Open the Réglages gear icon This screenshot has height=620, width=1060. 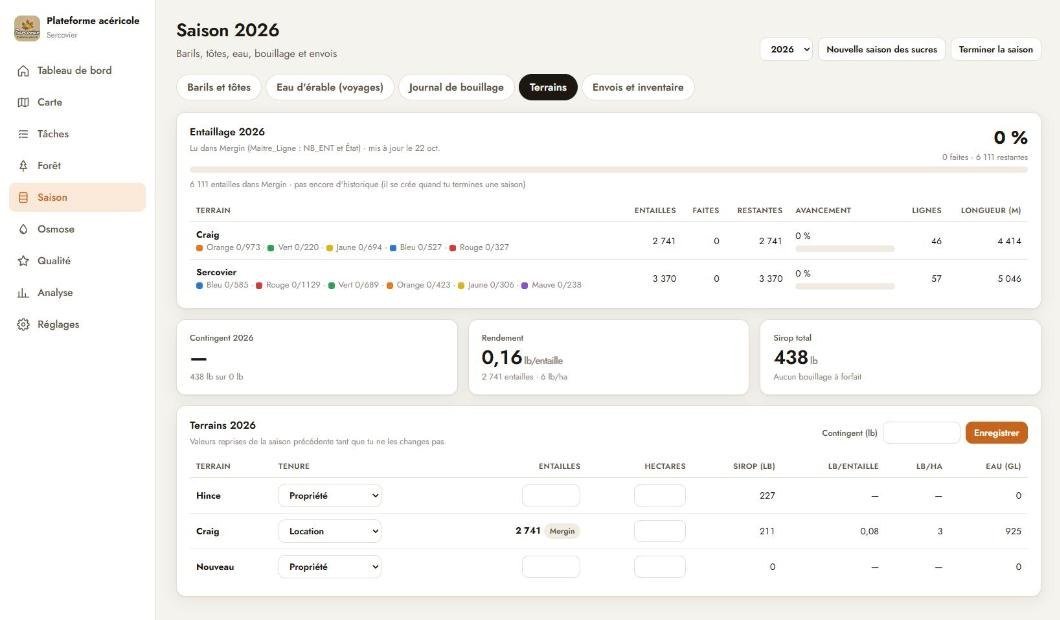(23, 325)
